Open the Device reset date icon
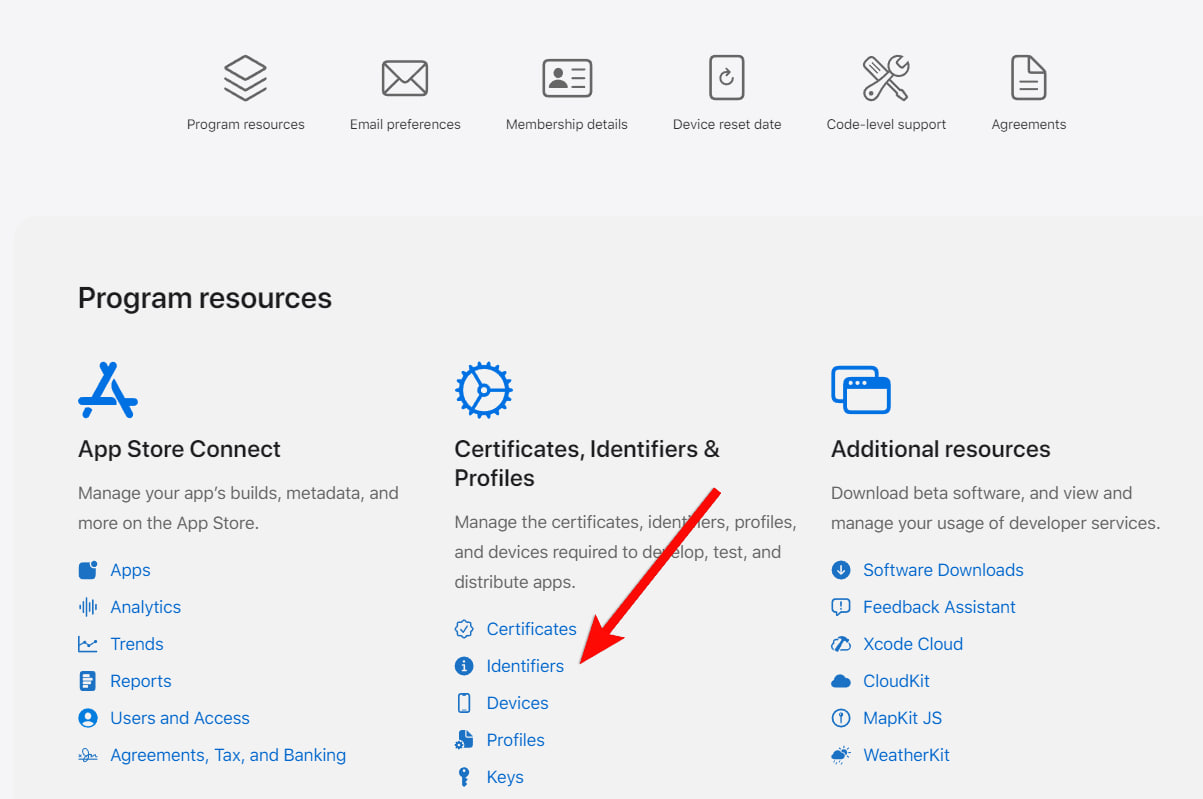The height and width of the screenshot is (799, 1203). pyautogui.click(x=727, y=78)
